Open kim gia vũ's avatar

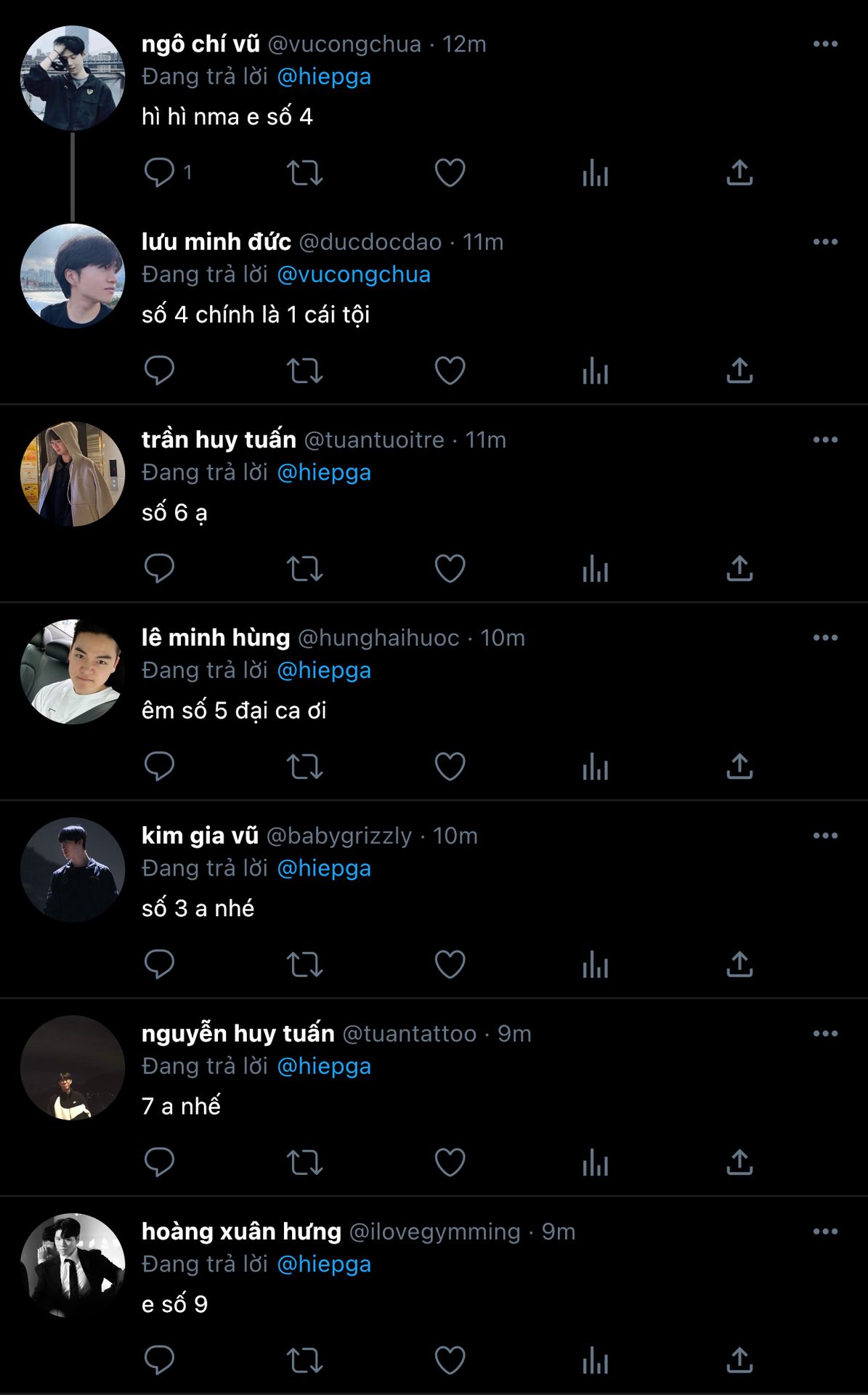(x=73, y=870)
